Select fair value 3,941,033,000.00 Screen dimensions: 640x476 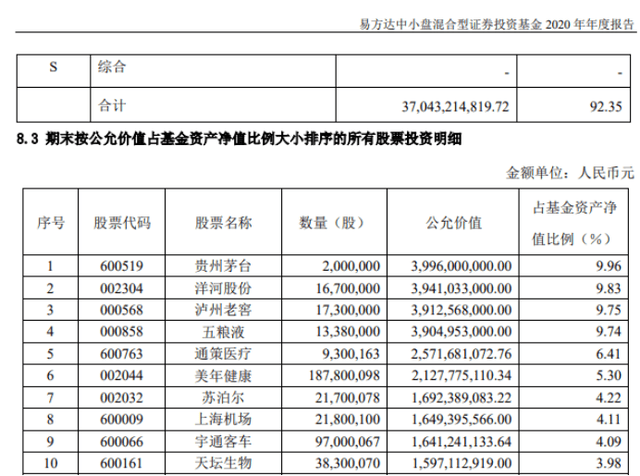pyautogui.click(x=461, y=289)
